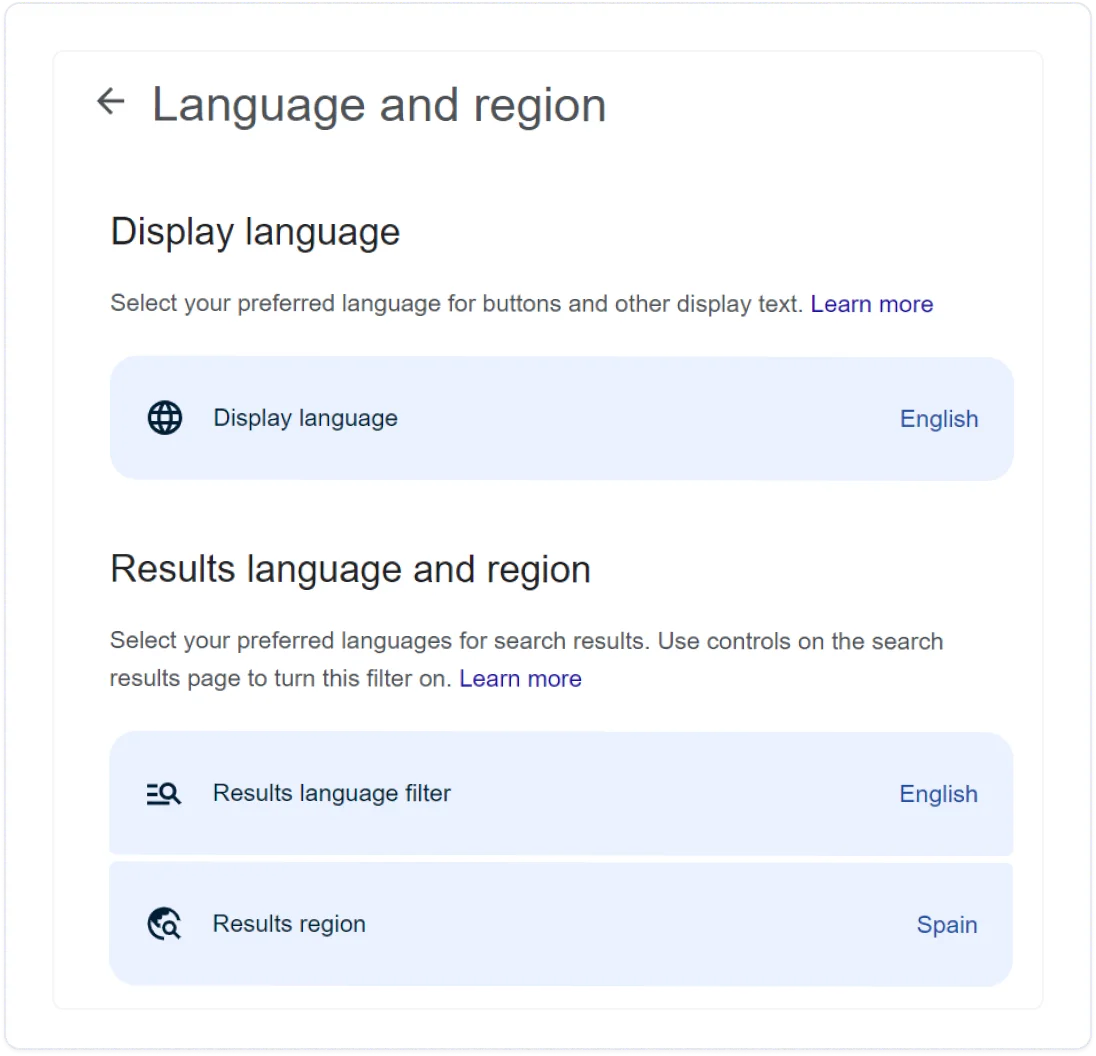Open the Results region setting row

(x=561, y=924)
